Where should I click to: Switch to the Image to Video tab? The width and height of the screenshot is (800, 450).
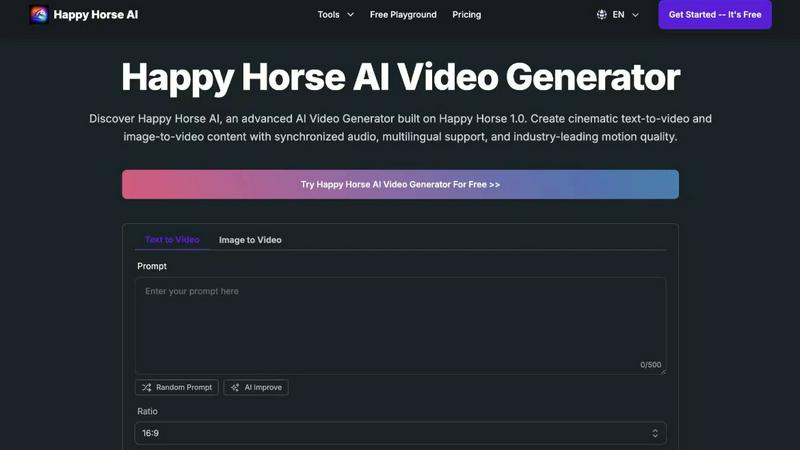point(250,240)
